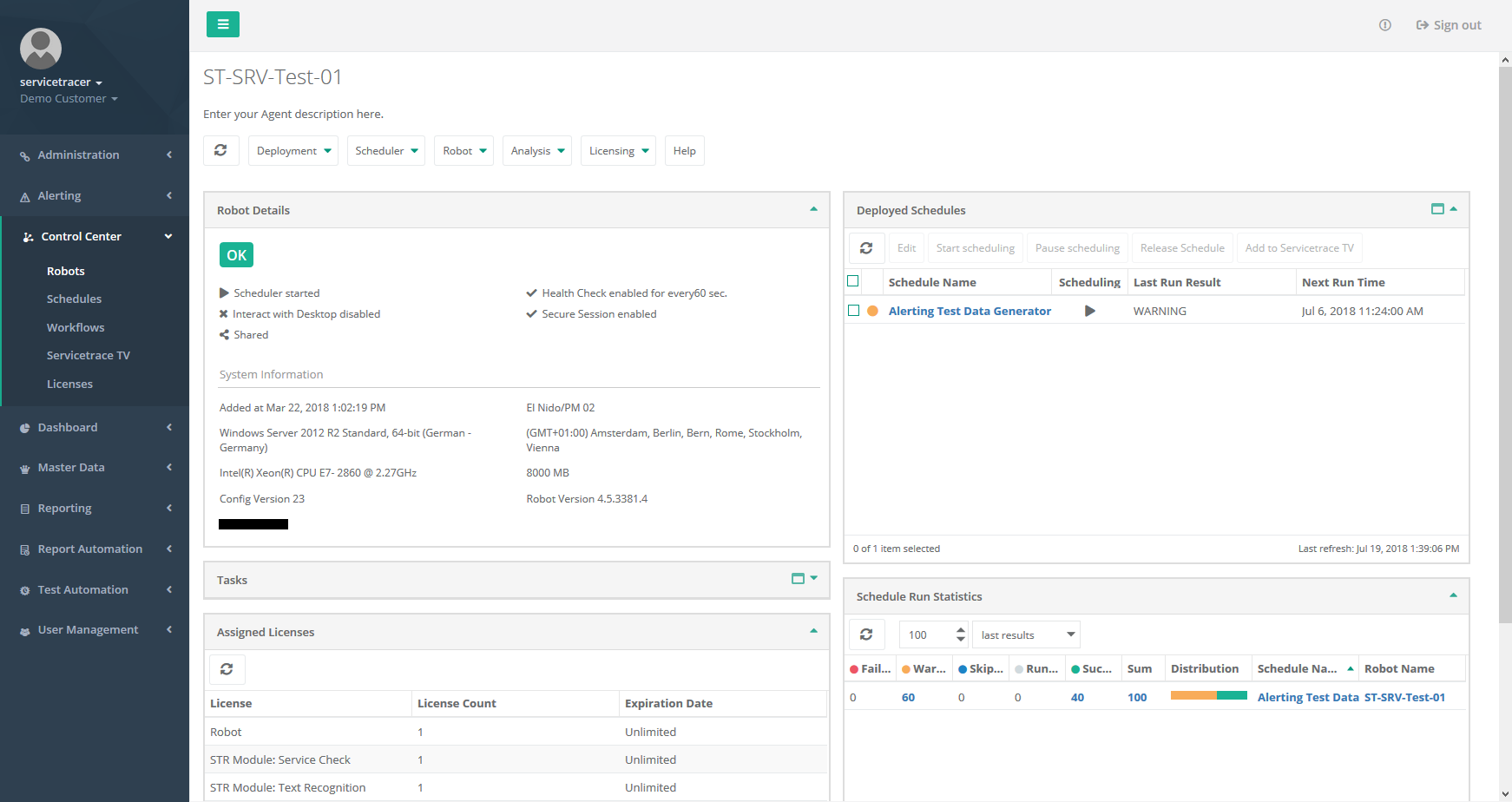Open the info icon next to Sign out
Screen dimensions: 1512x802
[x=1385, y=25]
